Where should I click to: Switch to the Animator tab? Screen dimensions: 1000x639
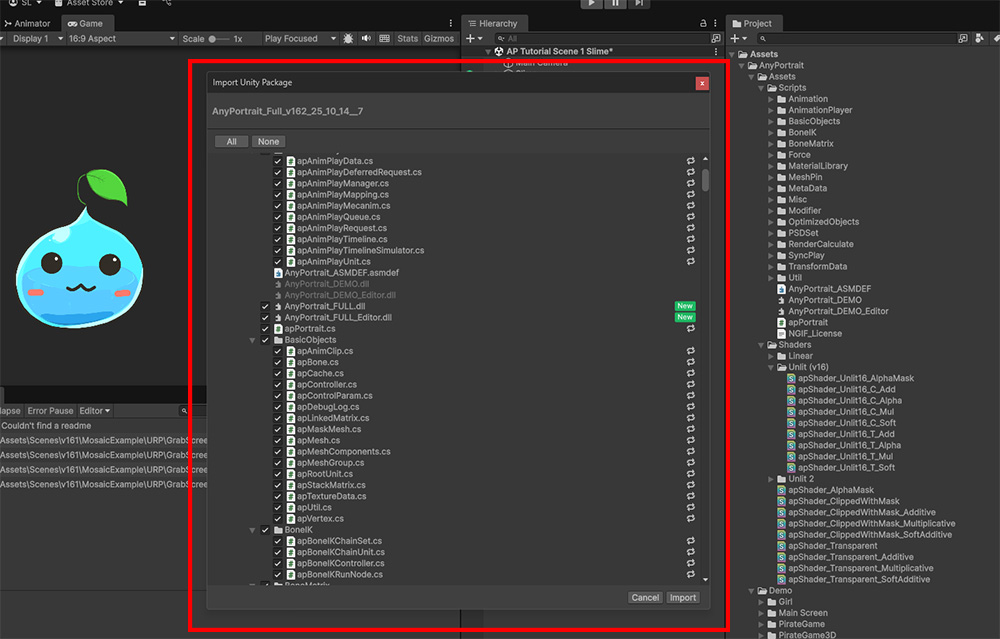tap(30, 23)
